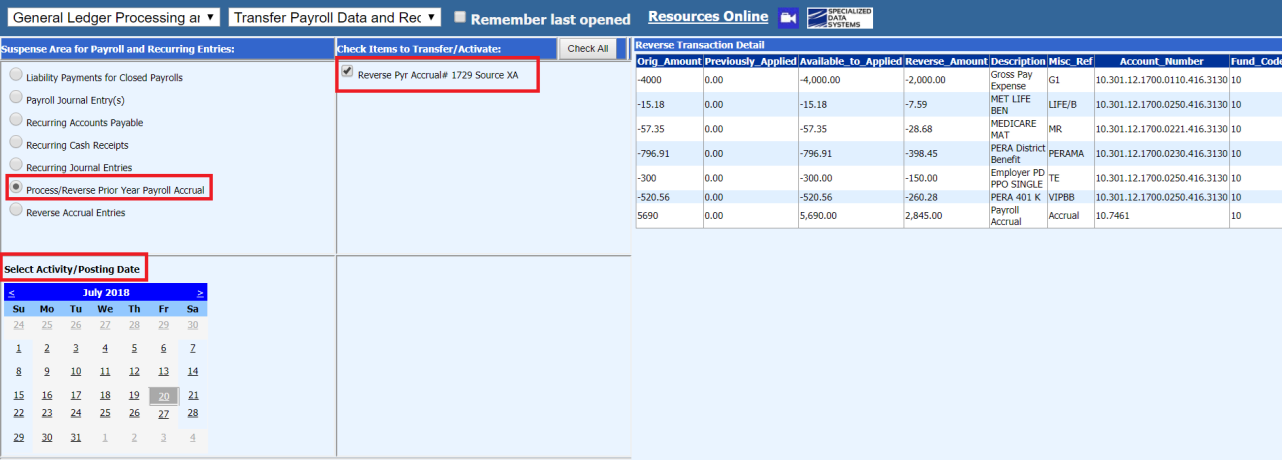Select July 31 in the calendar
The height and width of the screenshot is (461, 1283).
point(76,438)
